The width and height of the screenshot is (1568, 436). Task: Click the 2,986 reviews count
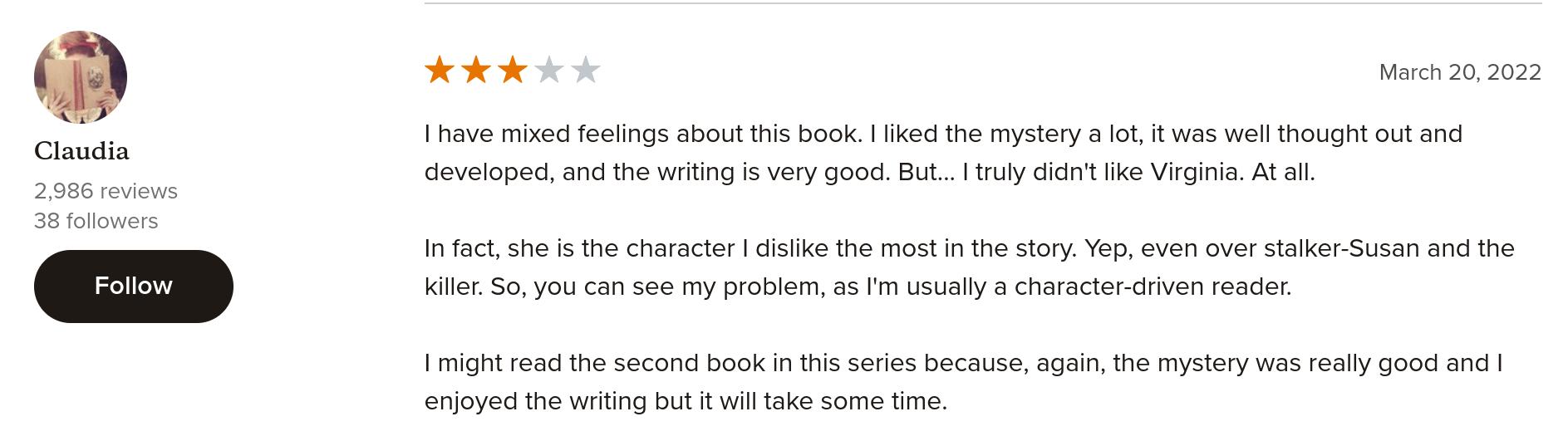coord(106,191)
